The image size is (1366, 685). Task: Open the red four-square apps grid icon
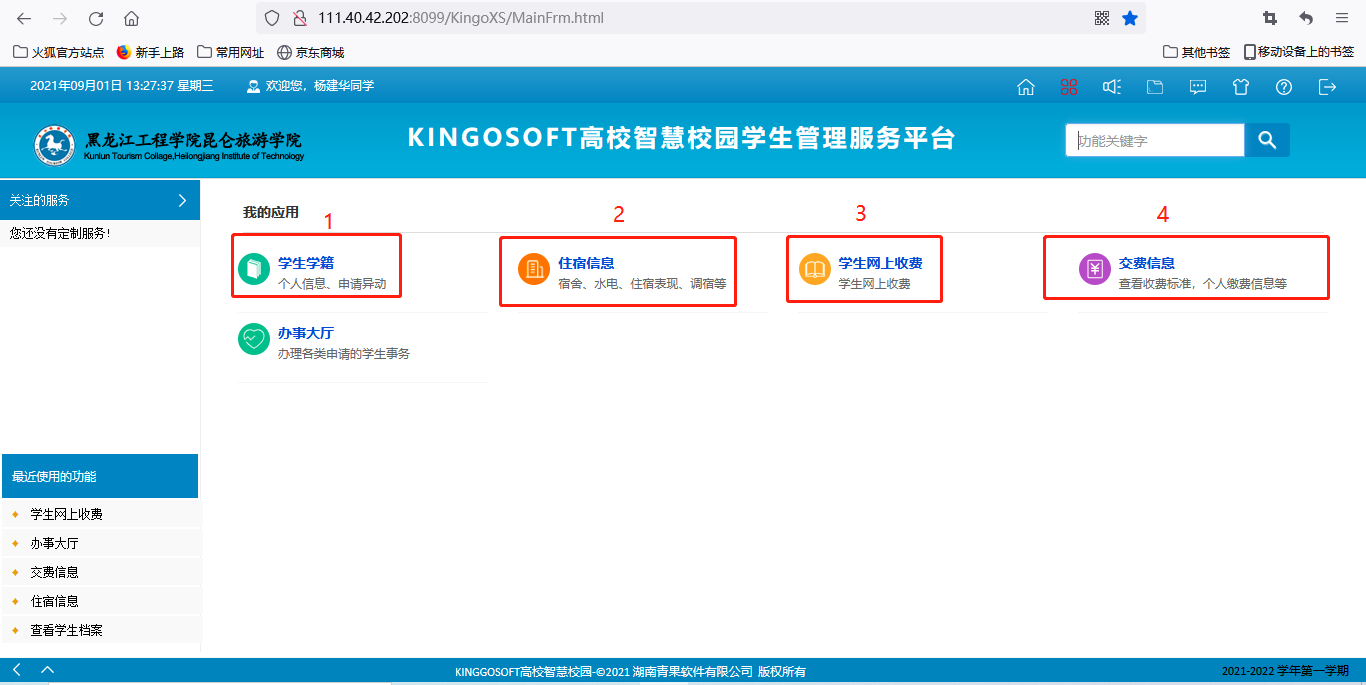coord(1069,87)
